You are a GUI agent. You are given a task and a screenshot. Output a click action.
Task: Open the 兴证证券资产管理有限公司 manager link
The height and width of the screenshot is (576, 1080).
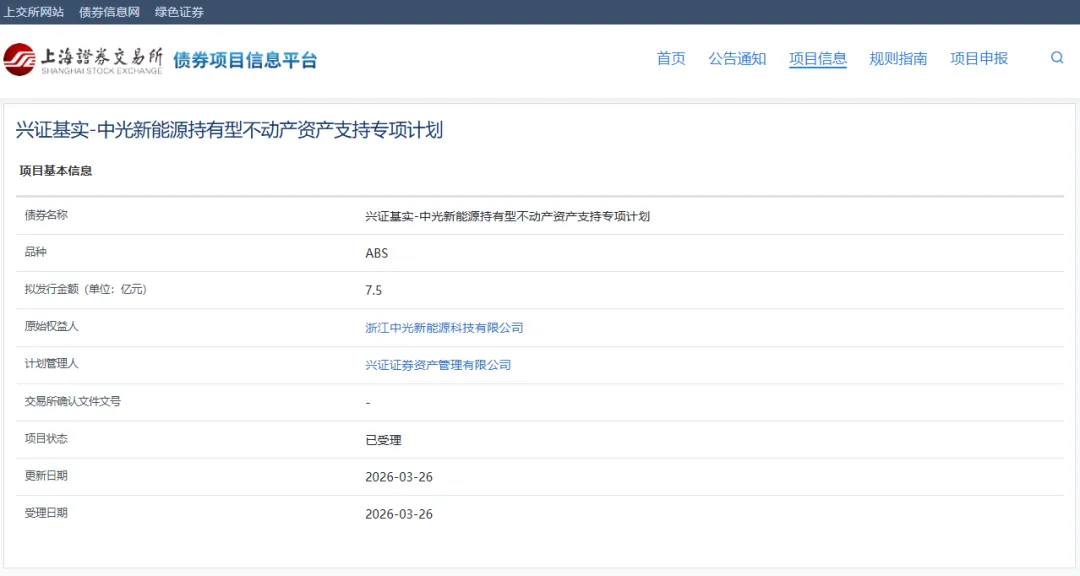pos(438,365)
